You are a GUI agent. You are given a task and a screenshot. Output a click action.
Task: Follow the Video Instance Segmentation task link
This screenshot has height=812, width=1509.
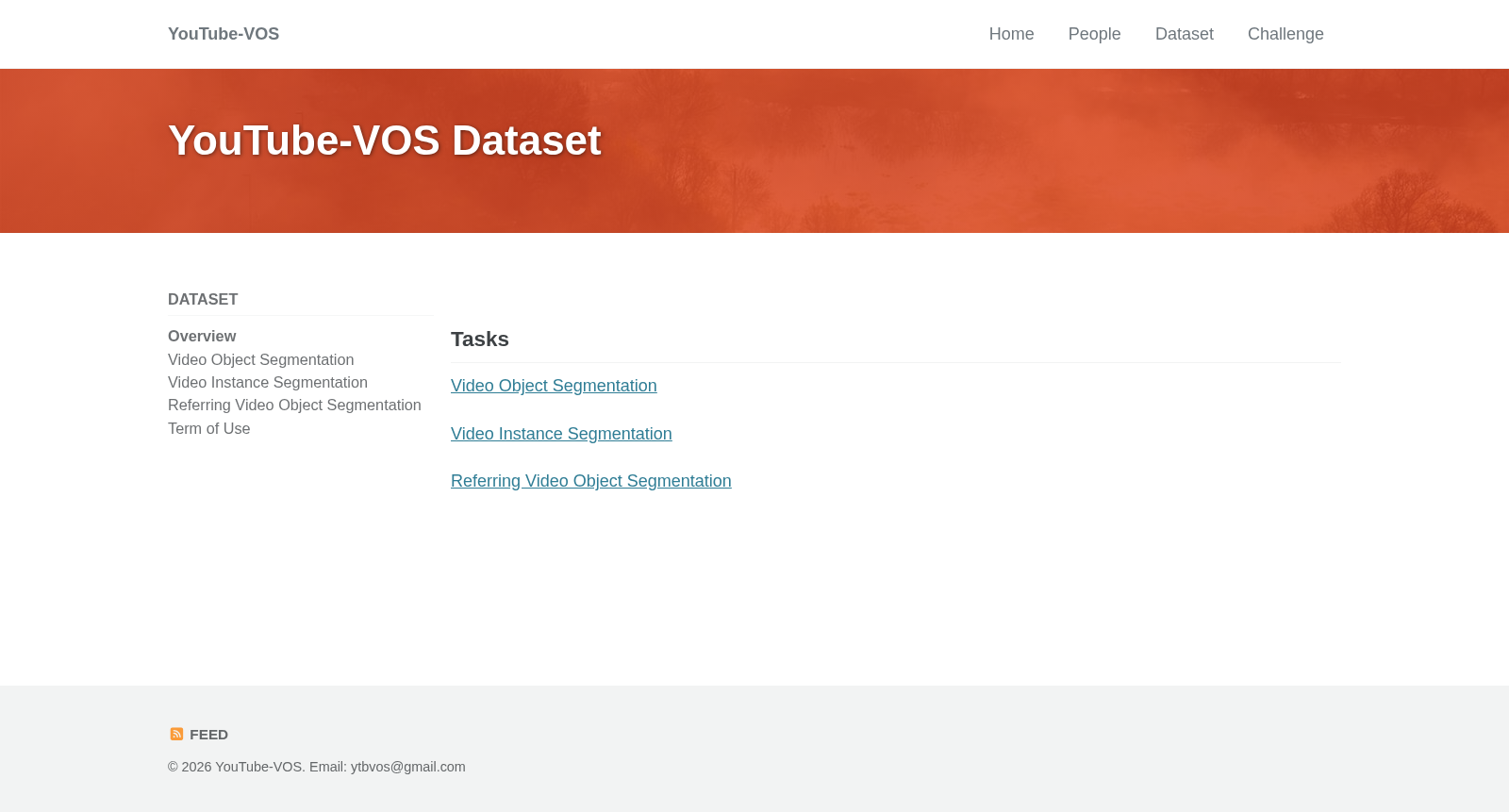click(561, 434)
